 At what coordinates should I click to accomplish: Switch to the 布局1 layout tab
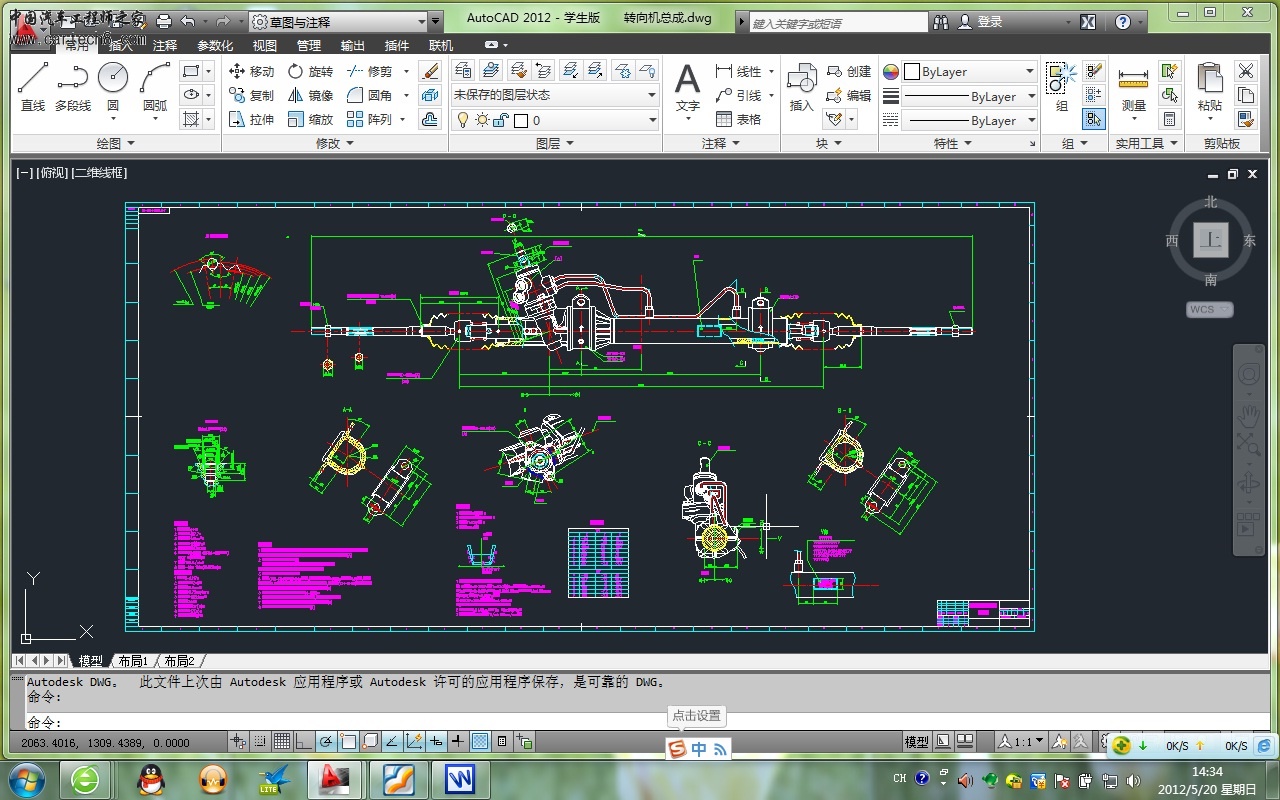point(133,661)
